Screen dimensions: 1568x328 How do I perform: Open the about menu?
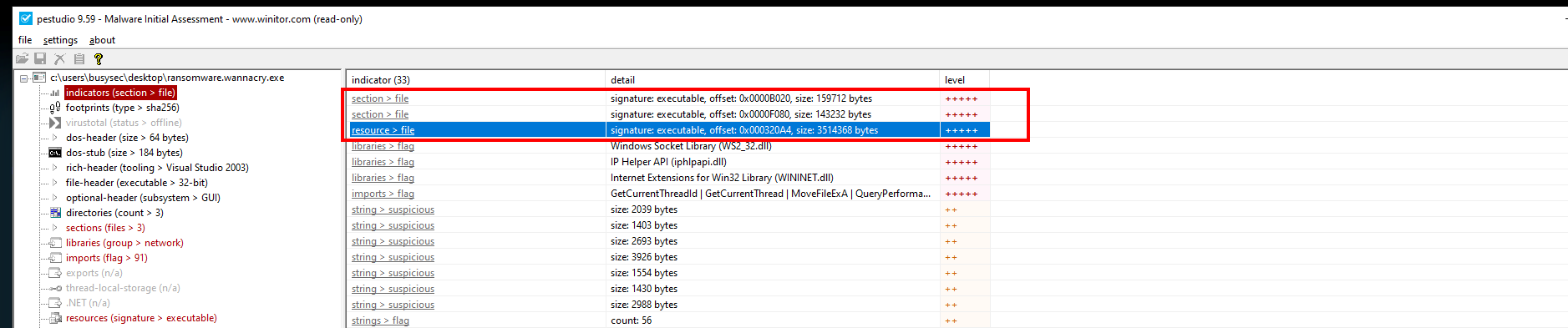tap(102, 40)
